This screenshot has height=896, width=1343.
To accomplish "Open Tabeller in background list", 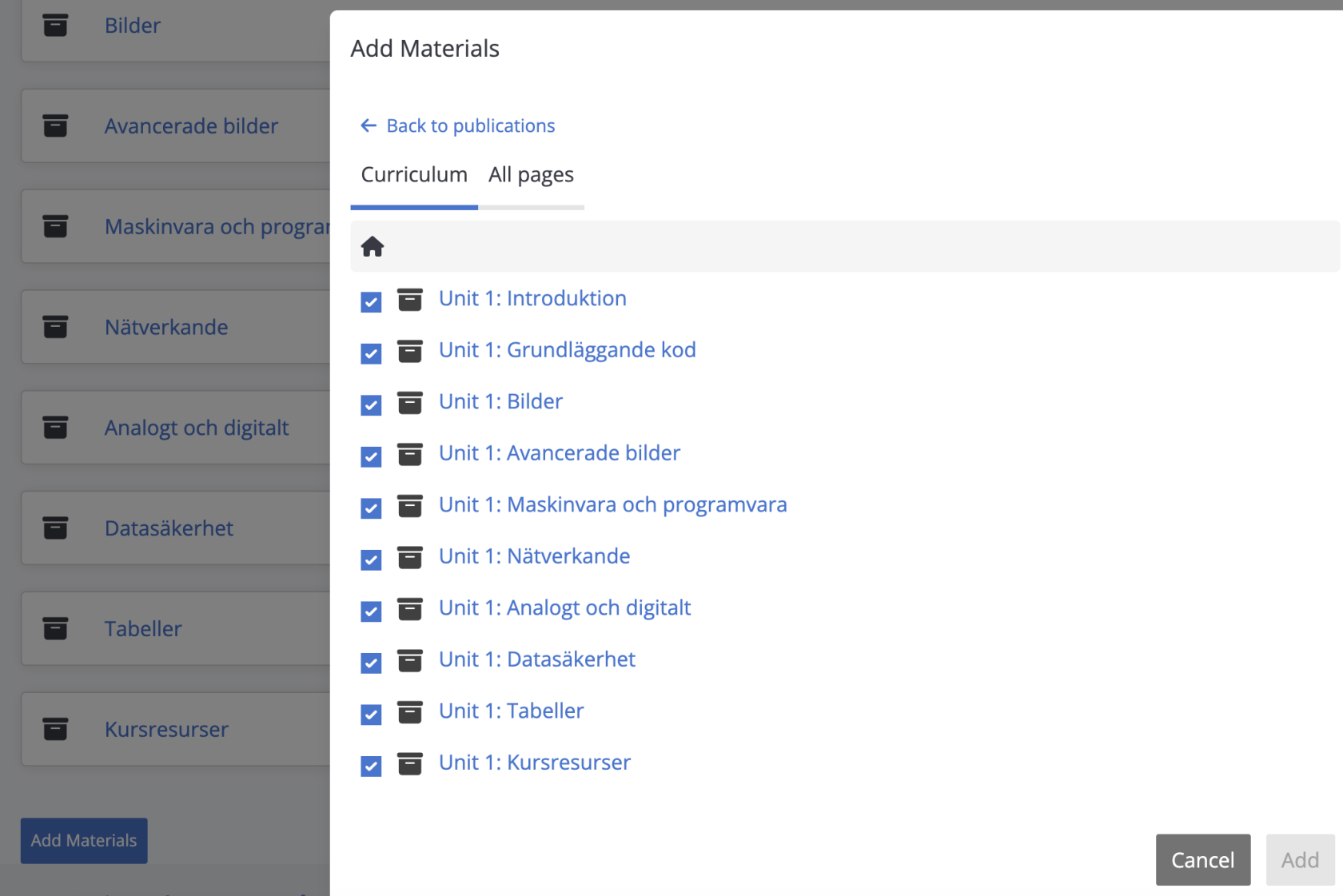I will (143, 629).
